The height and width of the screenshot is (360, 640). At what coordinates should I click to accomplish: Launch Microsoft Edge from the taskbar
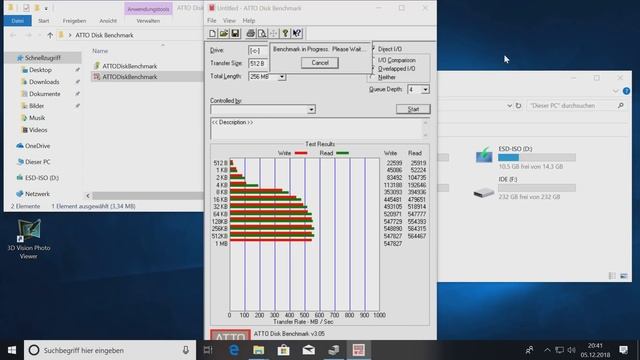pyautogui.click(x=234, y=350)
